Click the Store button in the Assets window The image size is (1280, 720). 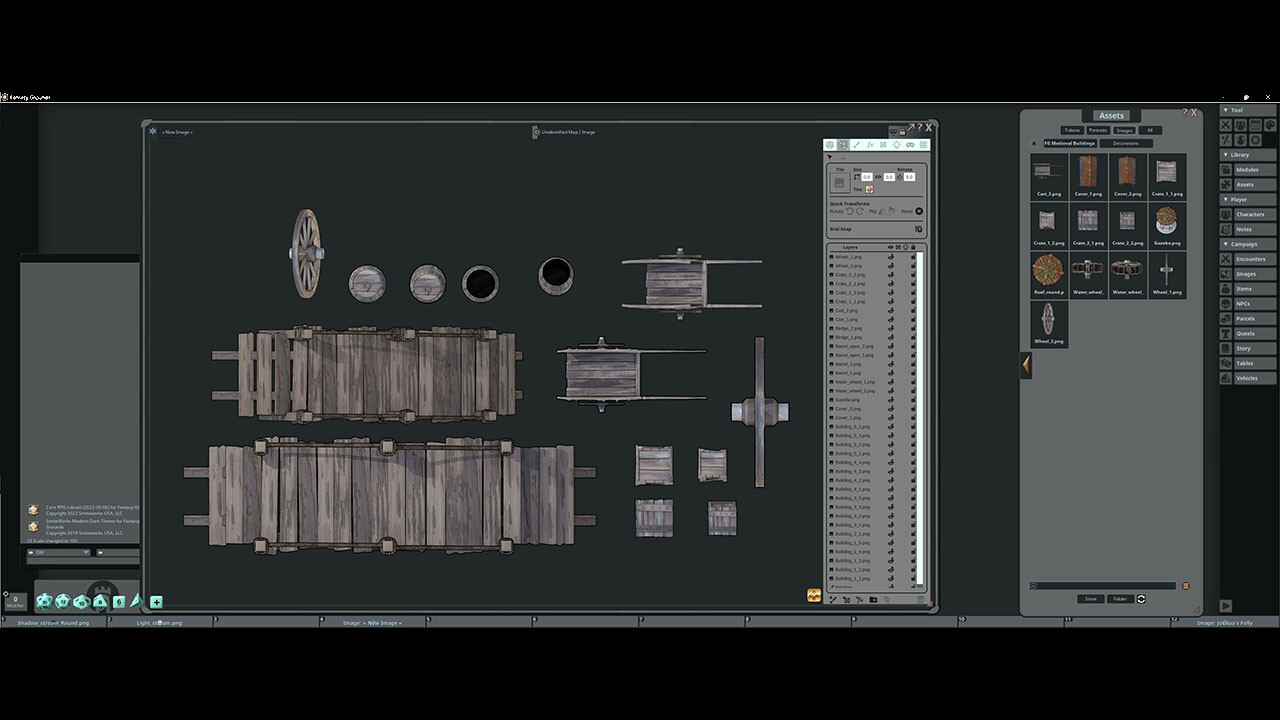(1090, 599)
